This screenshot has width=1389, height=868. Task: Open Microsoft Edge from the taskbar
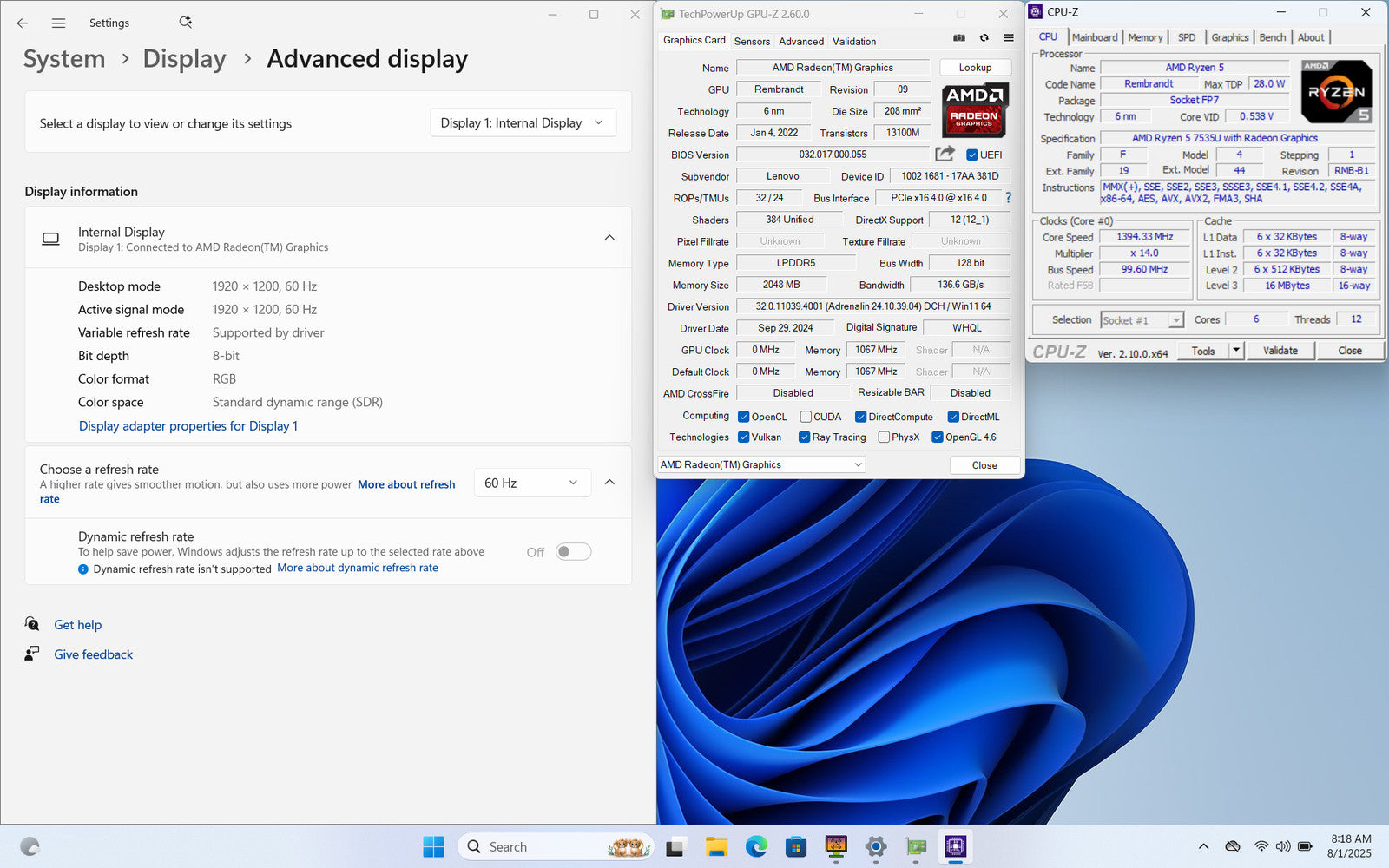coord(756,846)
